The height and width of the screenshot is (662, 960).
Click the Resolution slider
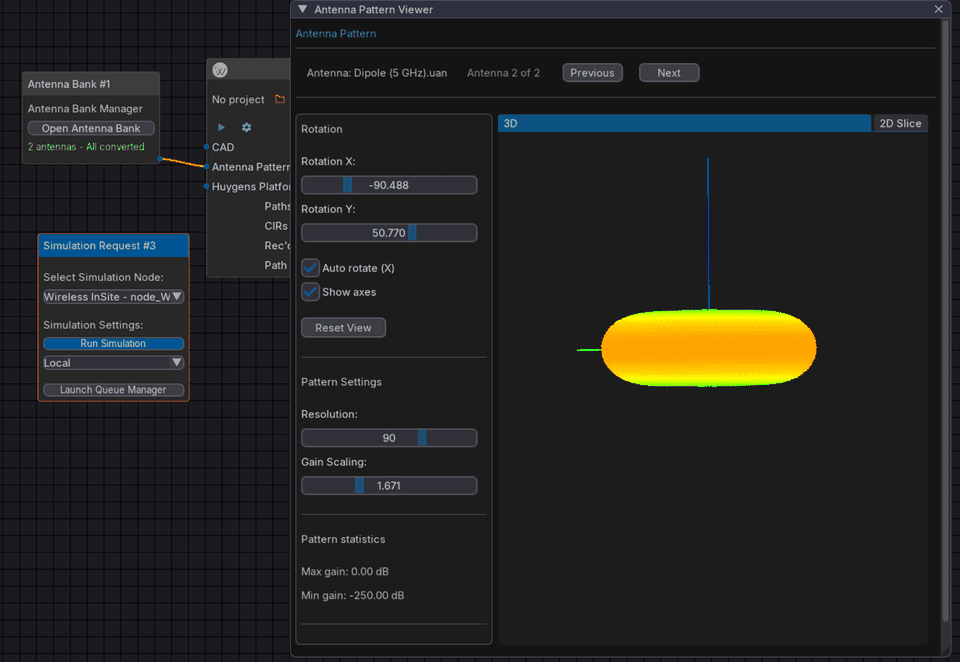389,438
